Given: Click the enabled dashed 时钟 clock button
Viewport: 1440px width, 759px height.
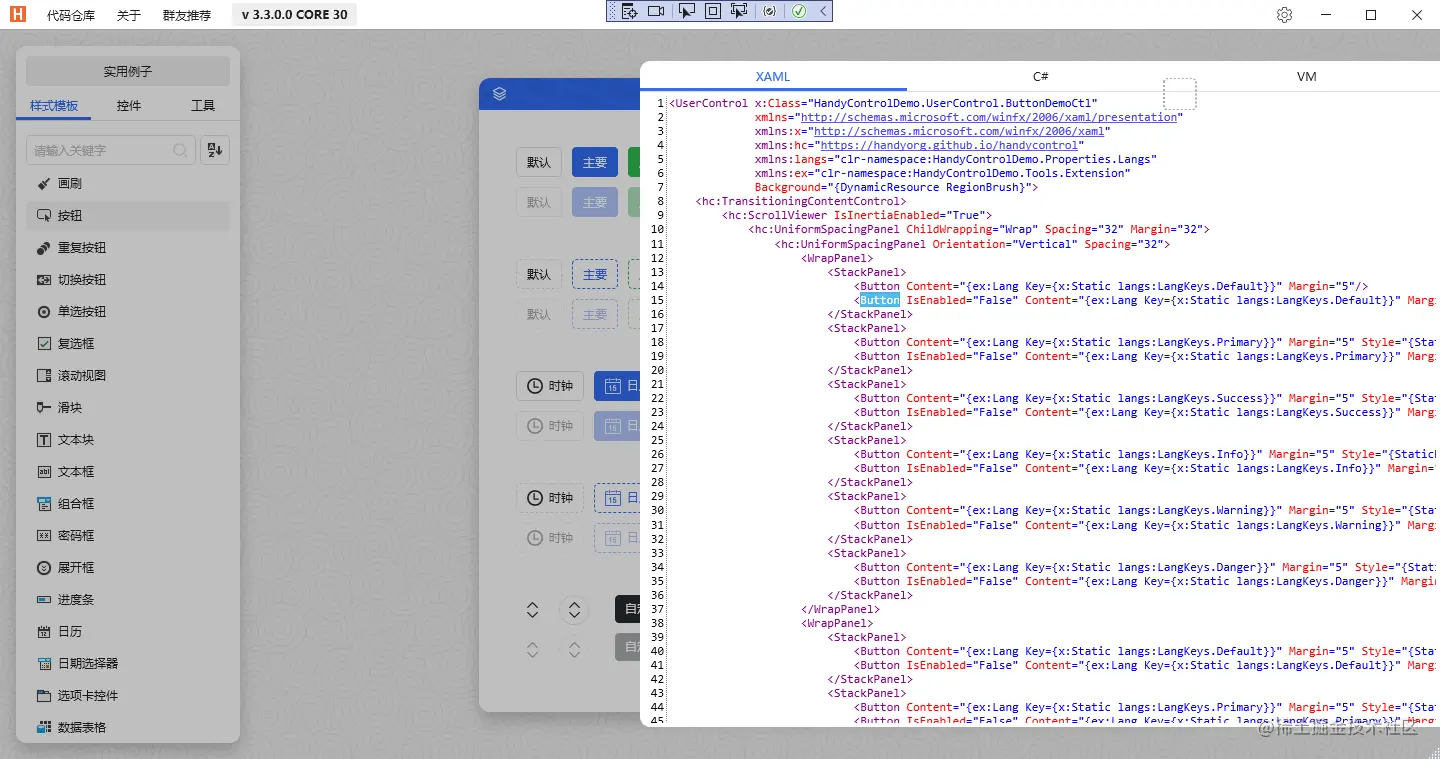Looking at the screenshot, I should (x=550, y=498).
